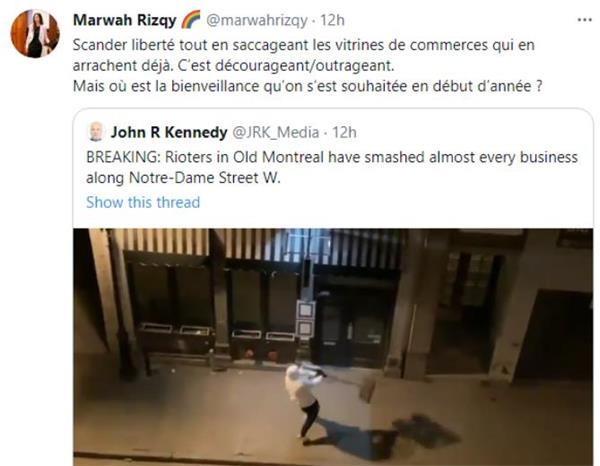Viewport: 600px width, 466px height.
Task: Click the 'C'est décourageant/outrageant' line
Action: [x=285, y=65]
